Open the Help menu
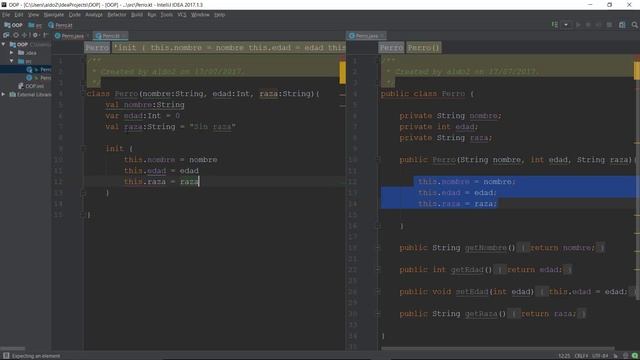 click(220, 15)
